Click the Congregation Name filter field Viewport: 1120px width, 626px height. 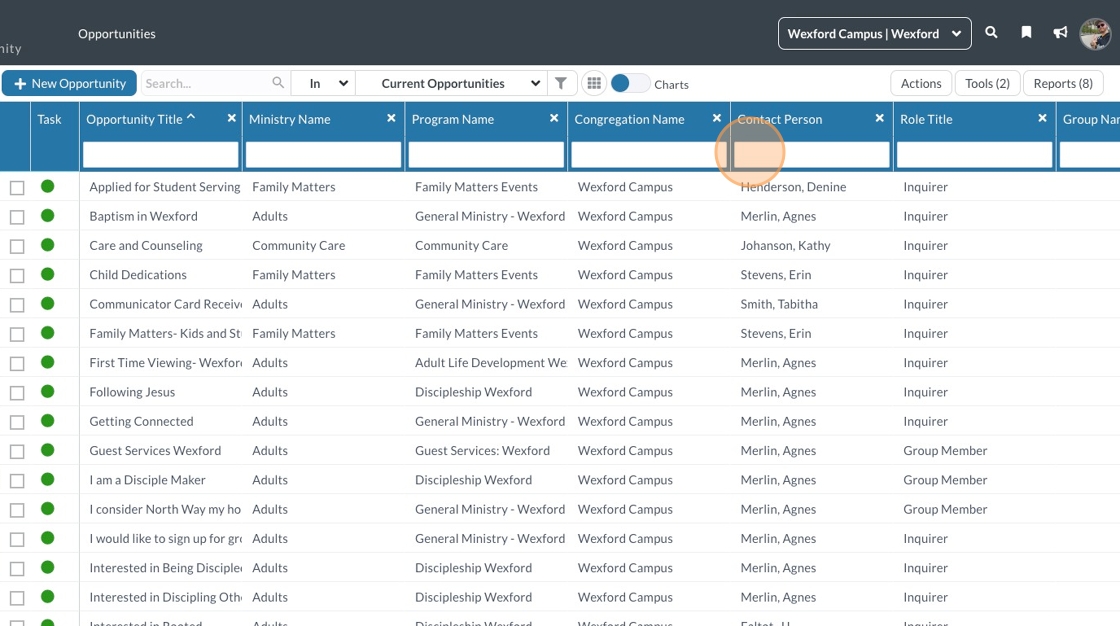coord(649,155)
